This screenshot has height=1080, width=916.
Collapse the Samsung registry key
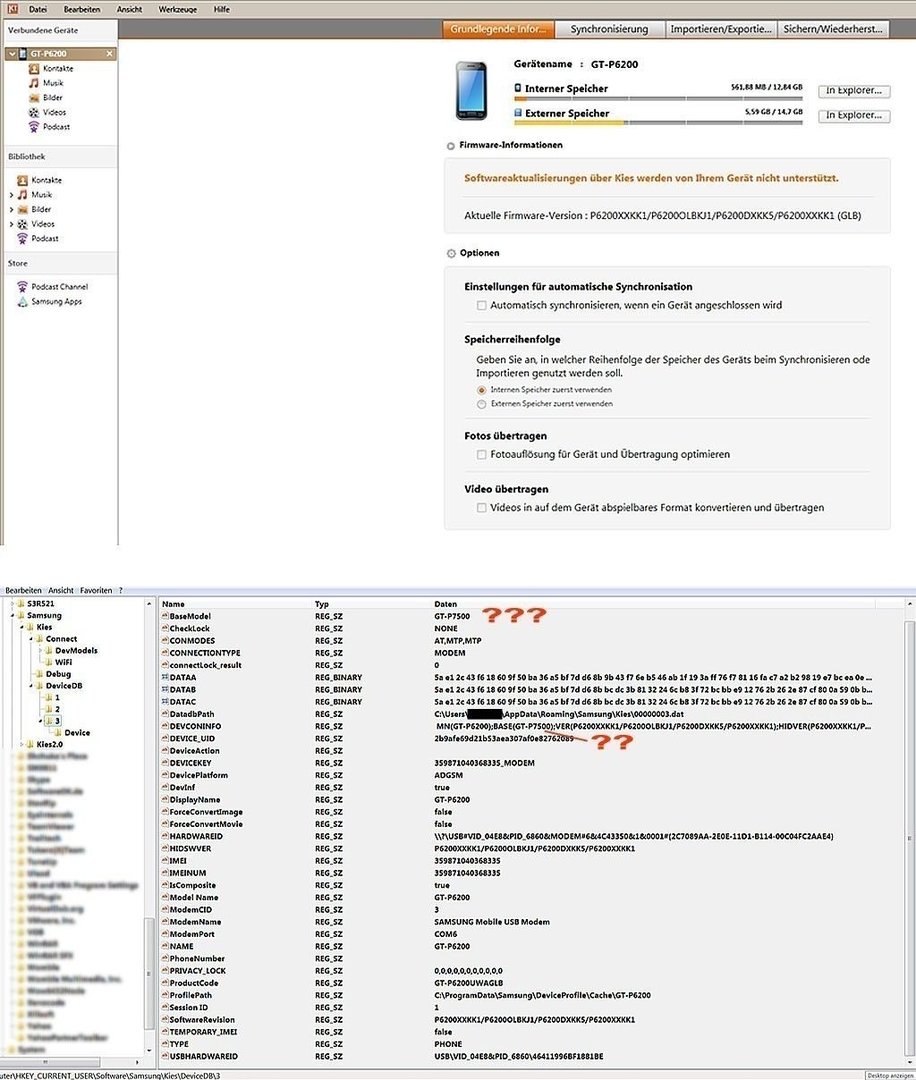coord(12,615)
